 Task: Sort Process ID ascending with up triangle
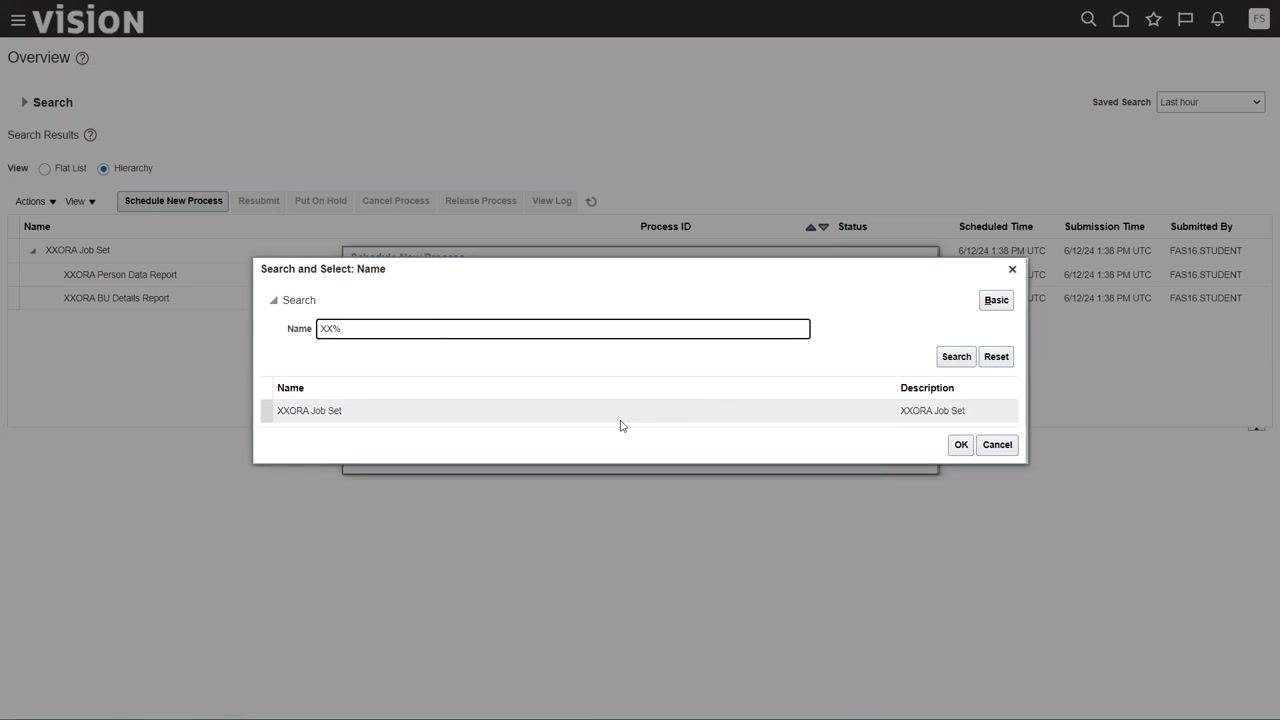pos(811,227)
